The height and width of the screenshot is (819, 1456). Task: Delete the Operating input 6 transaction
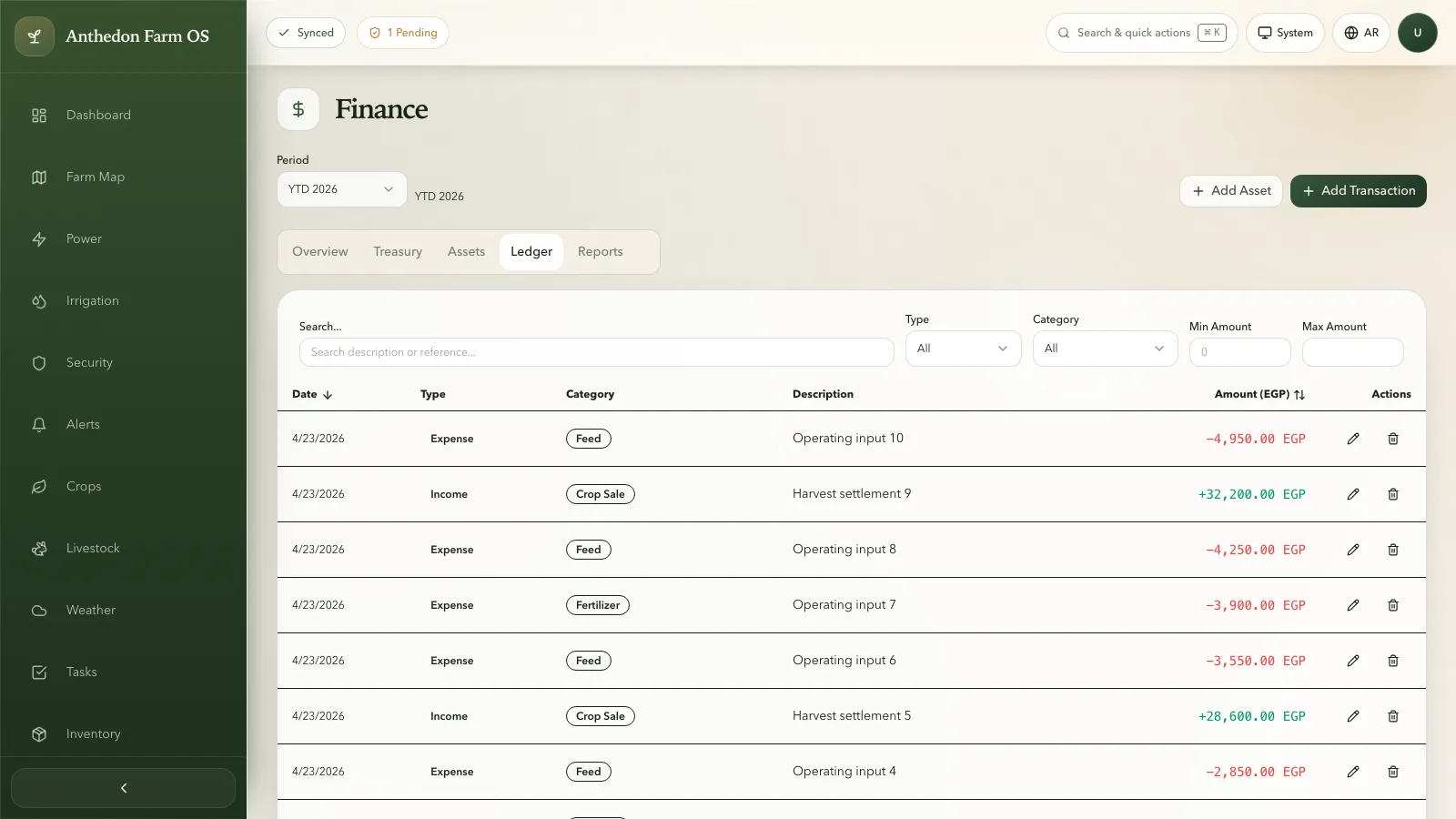click(1393, 661)
